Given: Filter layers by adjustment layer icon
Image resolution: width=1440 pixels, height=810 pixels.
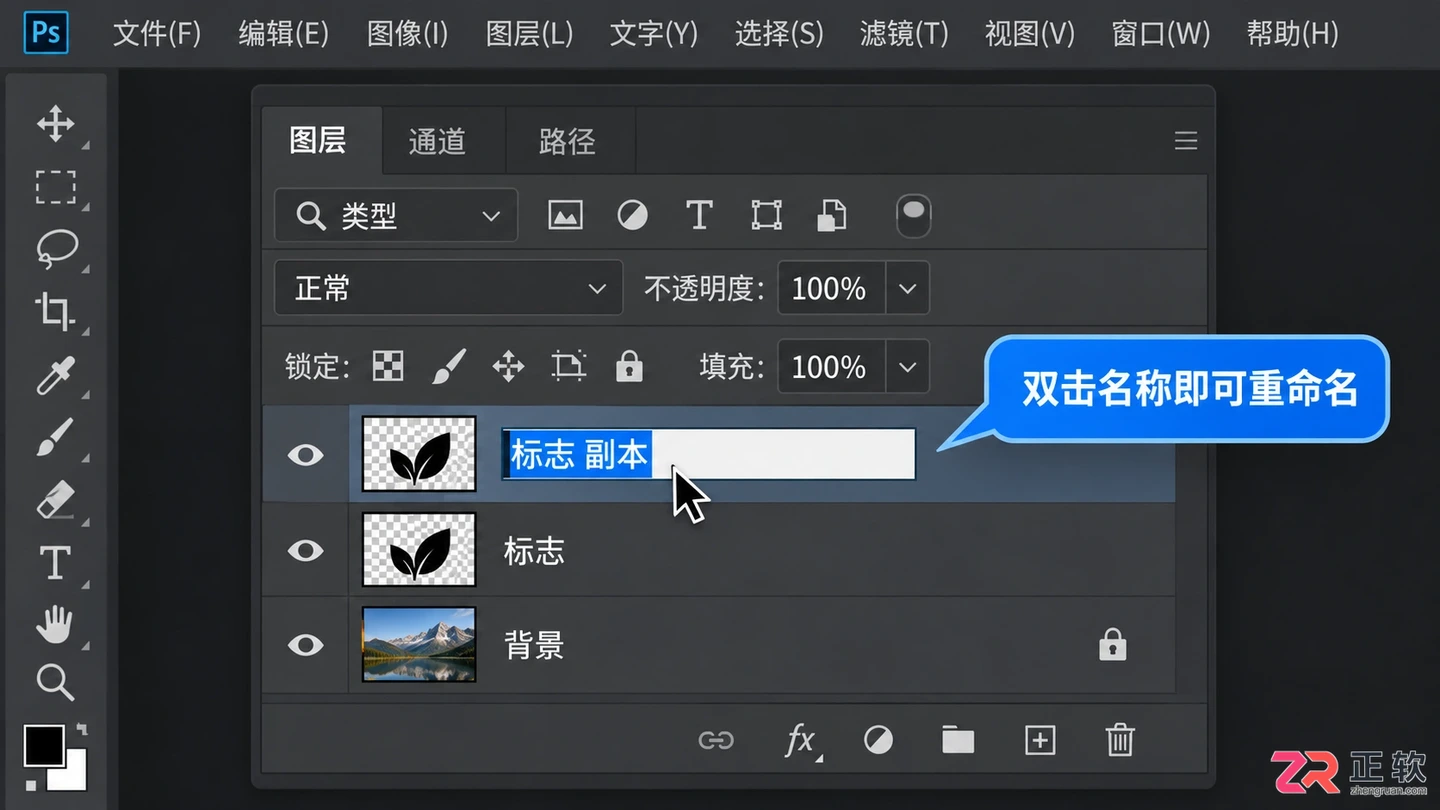Looking at the screenshot, I should point(632,215).
